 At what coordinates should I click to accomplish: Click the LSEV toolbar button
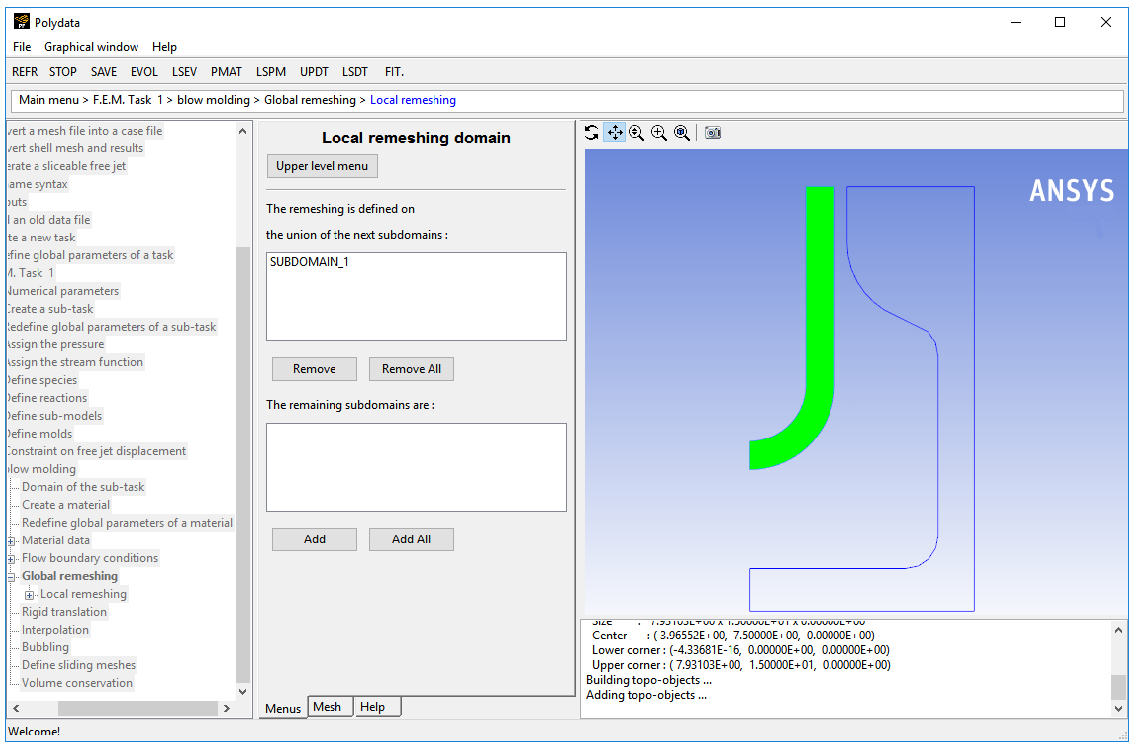[184, 72]
